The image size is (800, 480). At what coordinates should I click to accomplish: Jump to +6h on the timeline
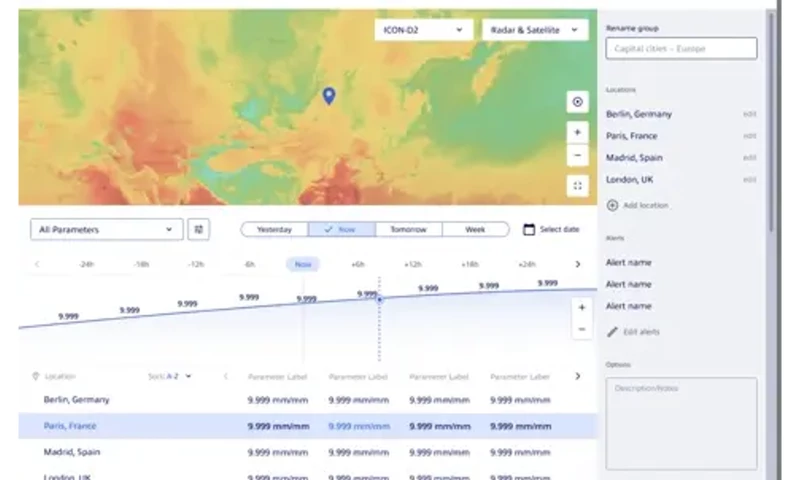point(358,264)
